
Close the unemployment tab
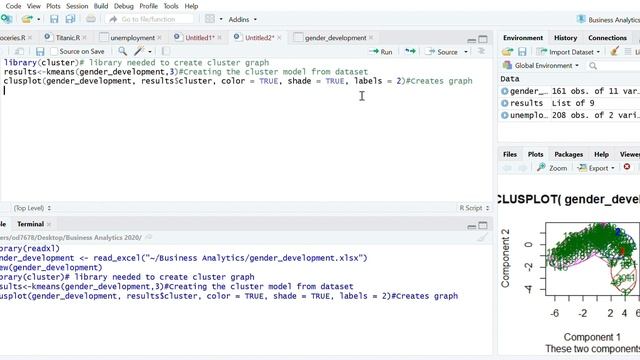[160, 38]
